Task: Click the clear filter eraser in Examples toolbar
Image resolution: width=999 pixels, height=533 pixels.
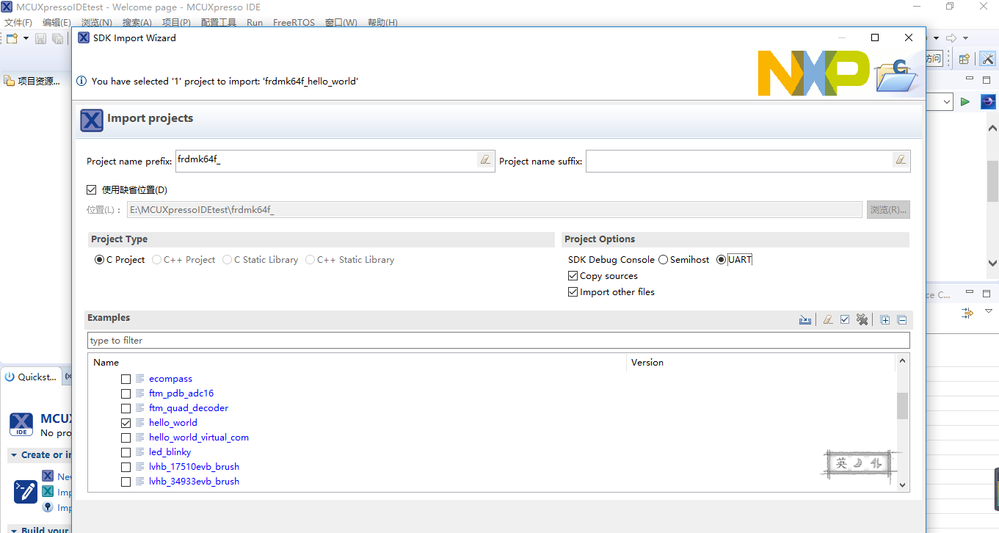Action: point(828,320)
